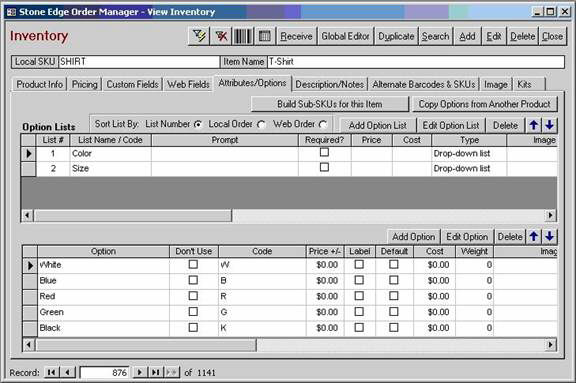Open Alternate Barcodes & SKUs tab
This screenshot has width=576, height=383.
click(x=424, y=84)
